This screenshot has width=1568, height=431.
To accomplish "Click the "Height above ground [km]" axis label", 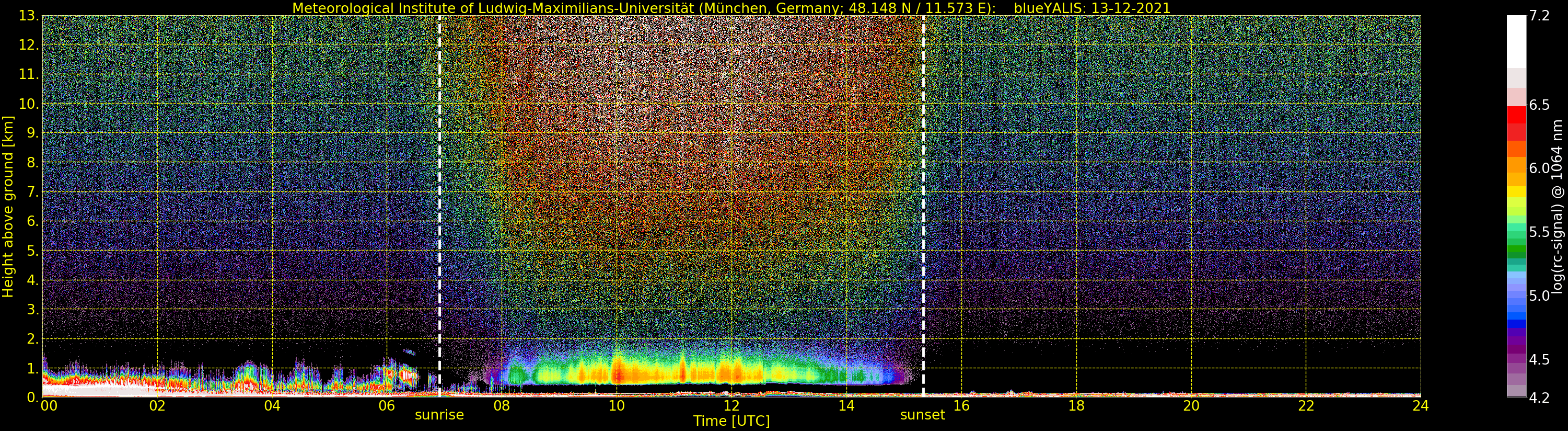I will (x=8, y=207).
